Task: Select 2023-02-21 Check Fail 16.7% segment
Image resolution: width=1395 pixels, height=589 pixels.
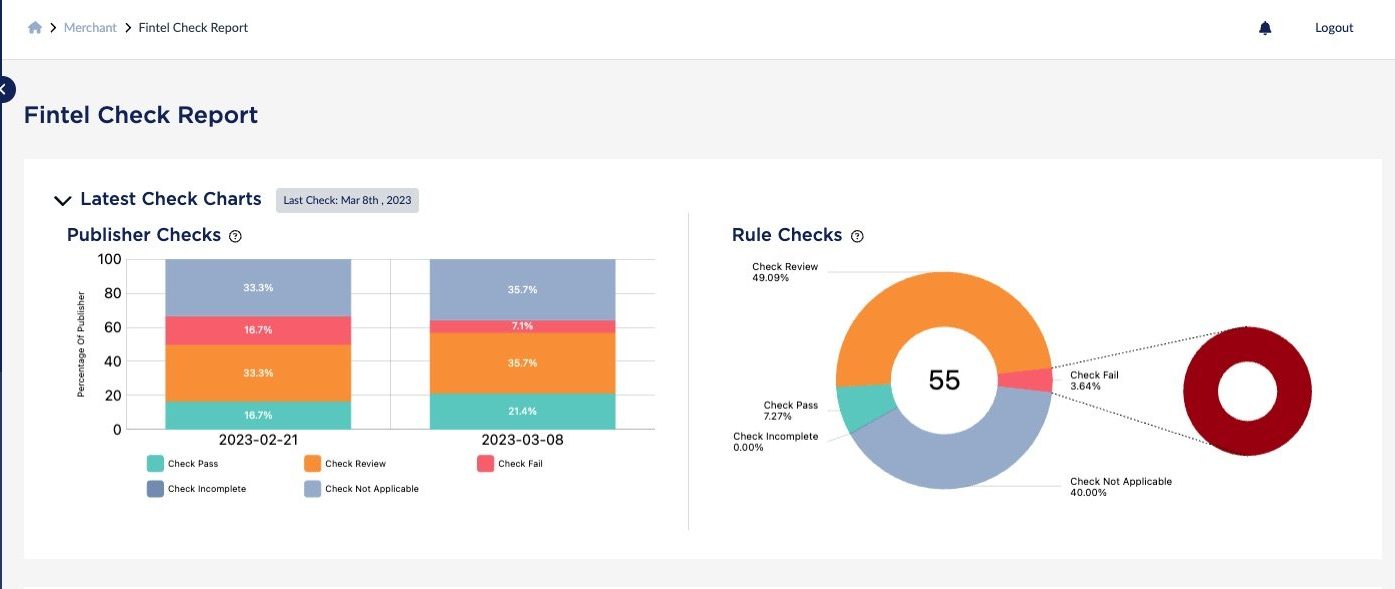Action: tap(258, 330)
